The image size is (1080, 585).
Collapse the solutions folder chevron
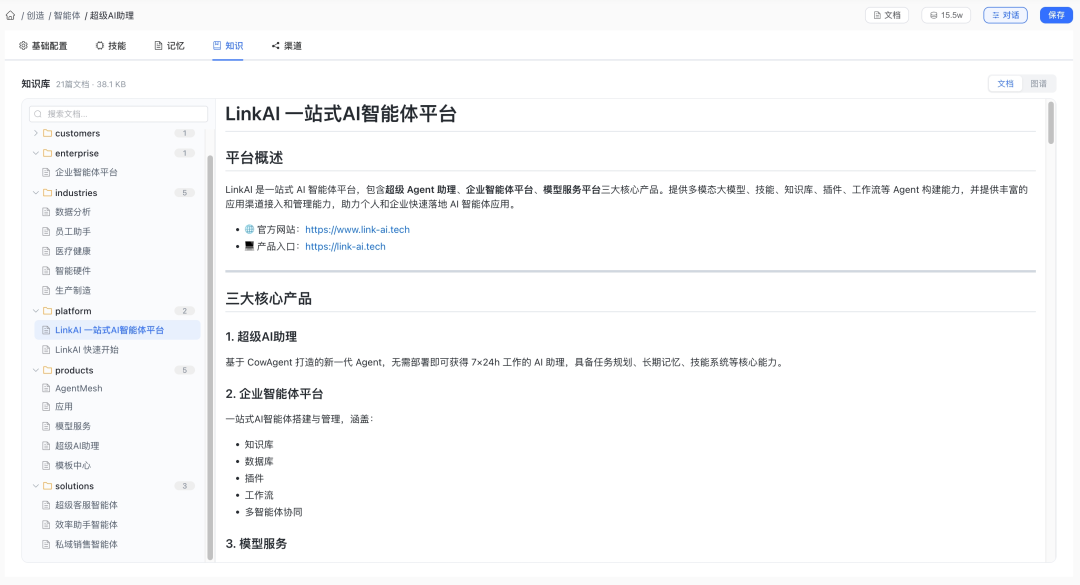point(36,486)
